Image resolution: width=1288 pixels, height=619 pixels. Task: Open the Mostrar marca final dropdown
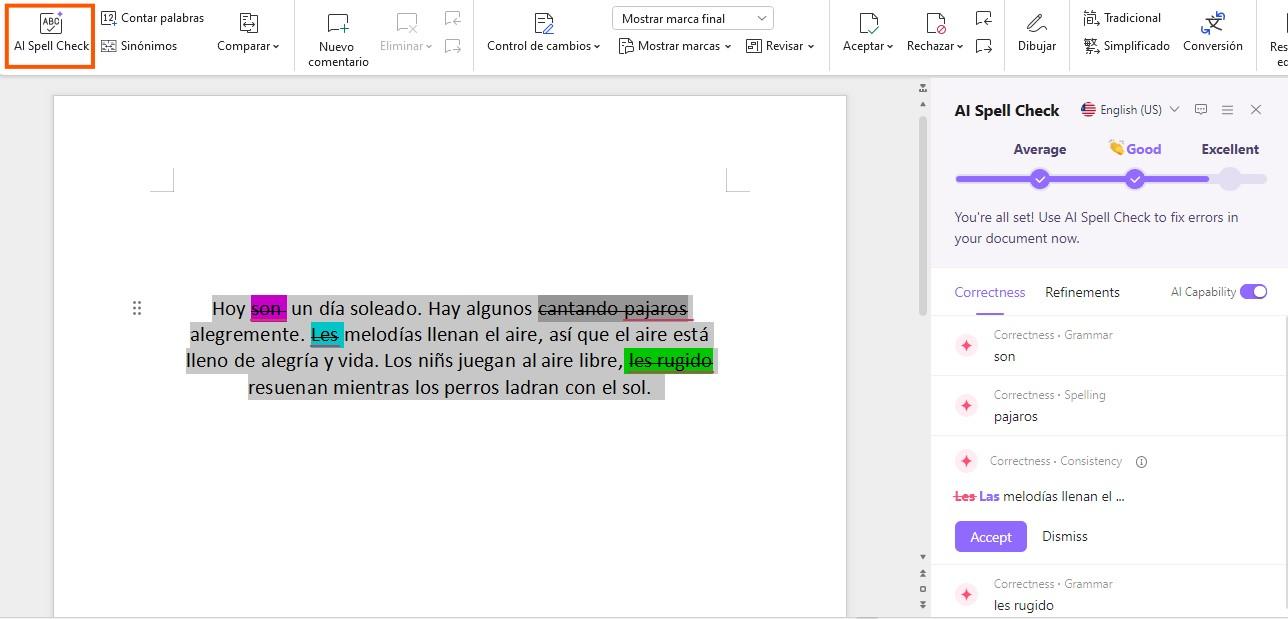691,17
